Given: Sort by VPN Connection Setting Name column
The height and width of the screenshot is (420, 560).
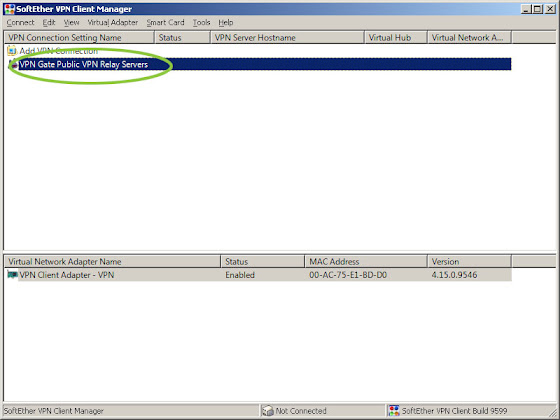Looking at the screenshot, I should click(79, 38).
